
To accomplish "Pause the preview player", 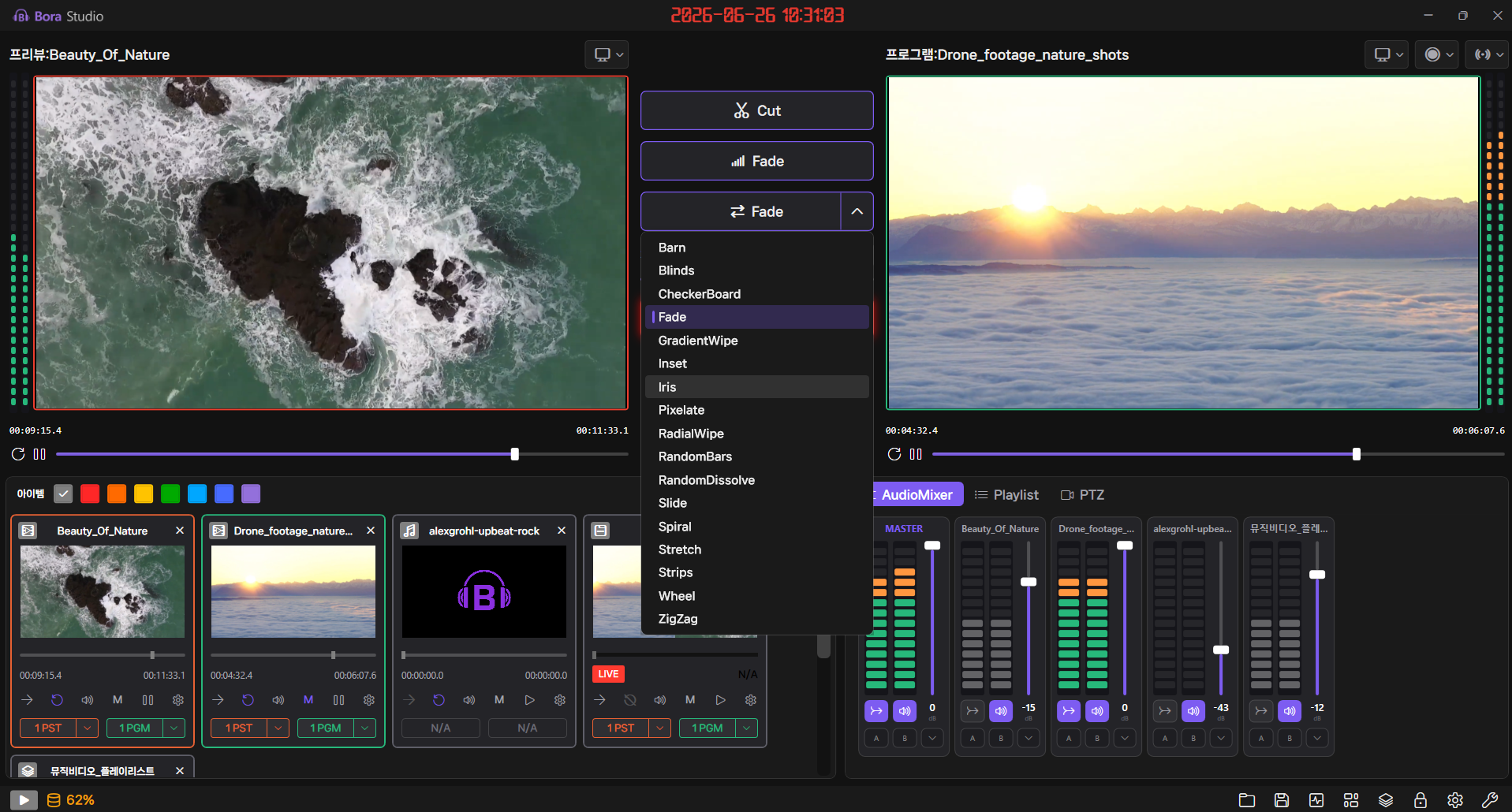I will coord(39,454).
